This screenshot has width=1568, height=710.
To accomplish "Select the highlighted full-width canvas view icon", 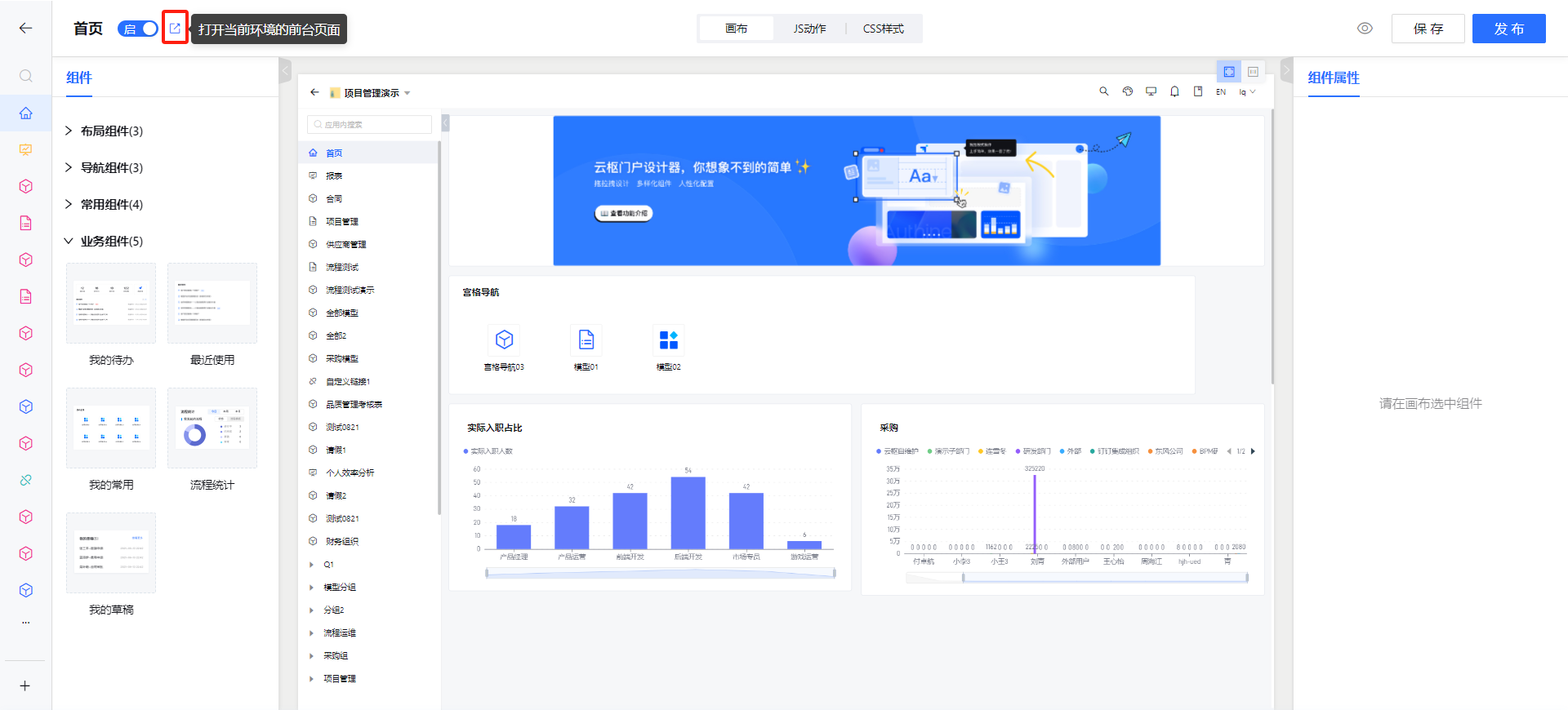I will (x=1229, y=72).
